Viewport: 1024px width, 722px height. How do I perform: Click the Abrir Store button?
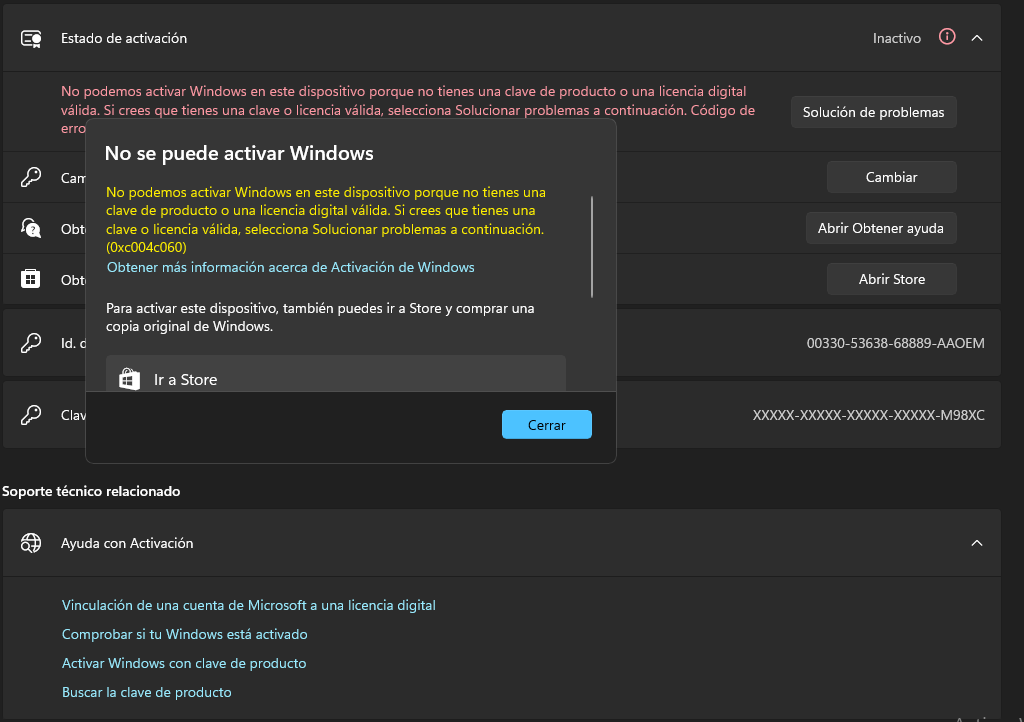click(x=891, y=279)
